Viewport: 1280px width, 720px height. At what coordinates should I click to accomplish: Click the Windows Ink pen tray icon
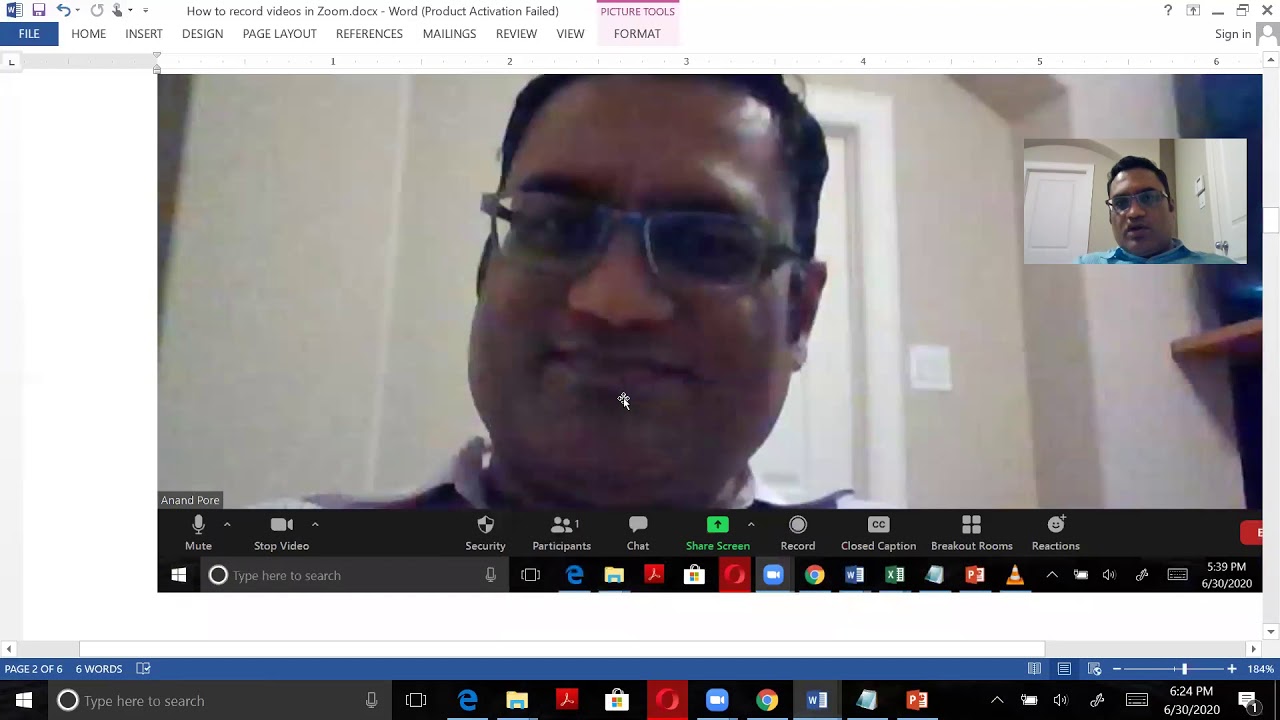[x=1097, y=700]
